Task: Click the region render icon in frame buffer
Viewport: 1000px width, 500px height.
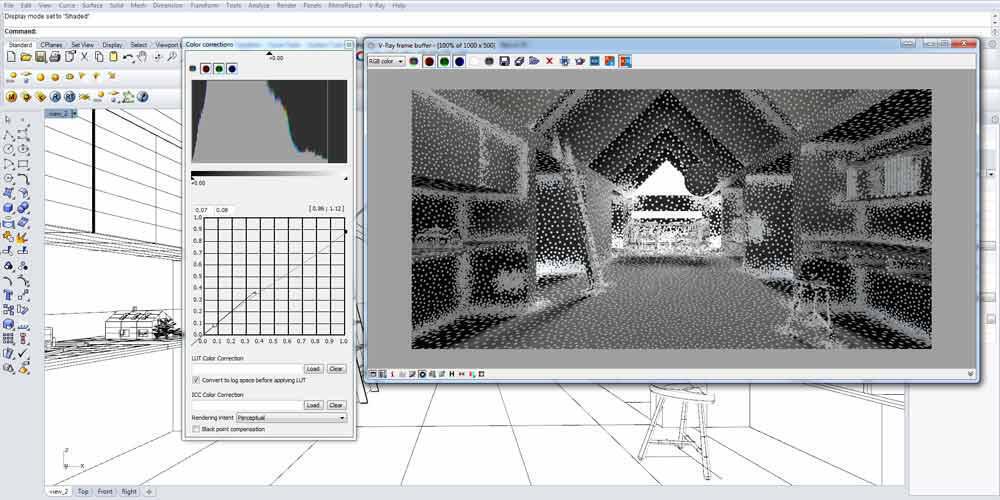Action: [564, 61]
